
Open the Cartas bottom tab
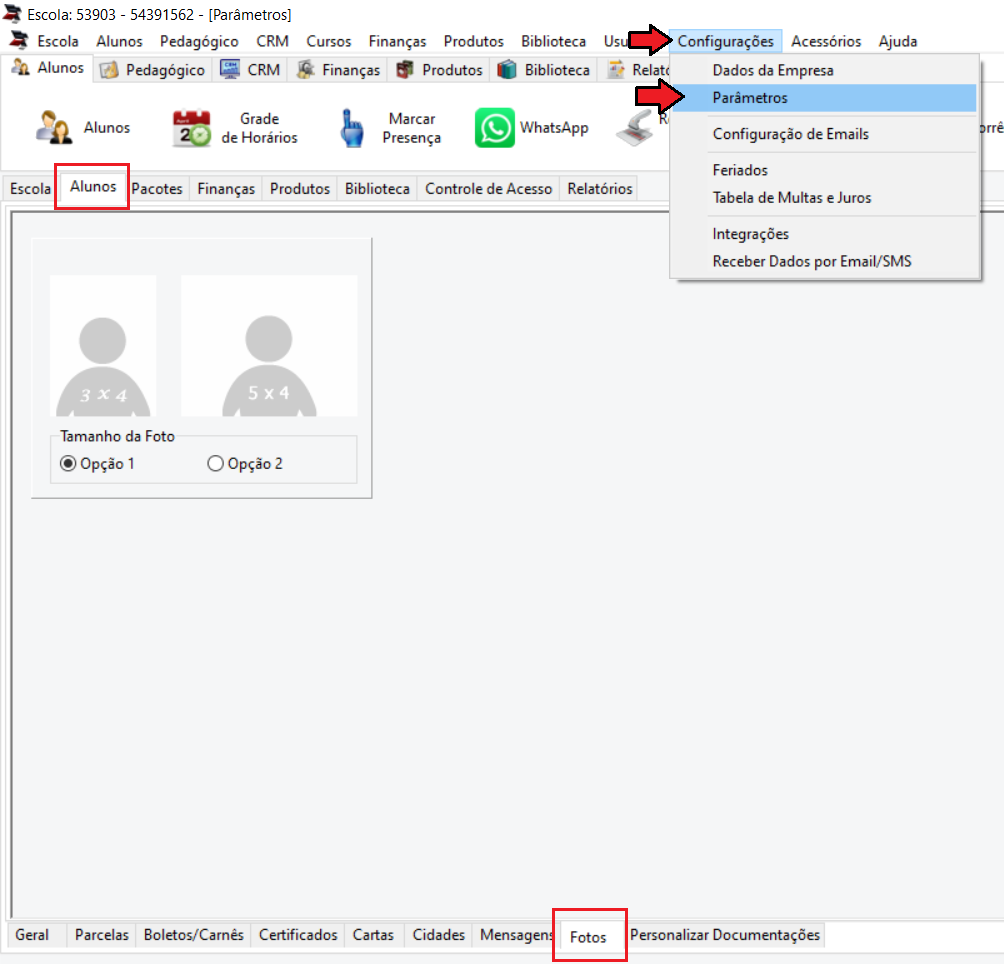tap(373, 935)
